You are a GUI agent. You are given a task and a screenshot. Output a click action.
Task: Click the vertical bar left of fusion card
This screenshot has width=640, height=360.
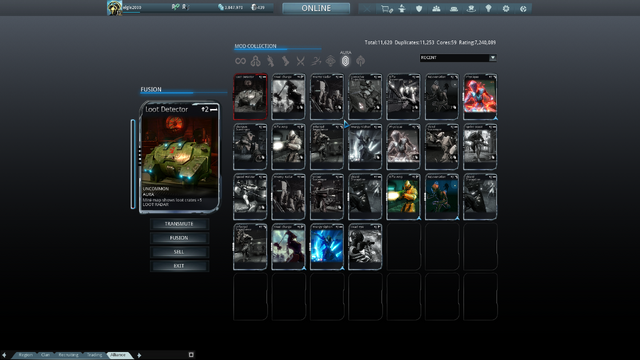133,164
